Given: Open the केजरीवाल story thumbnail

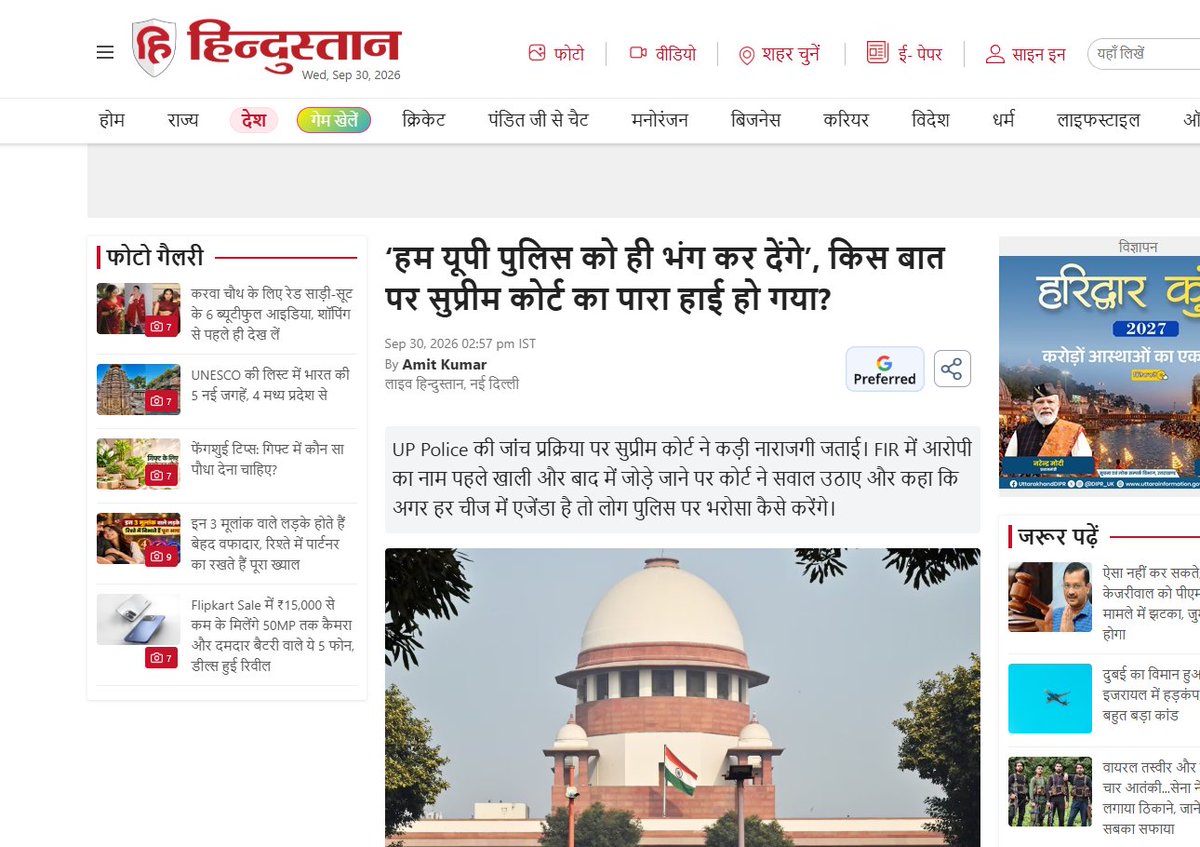Looking at the screenshot, I should [x=1050, y=597].
